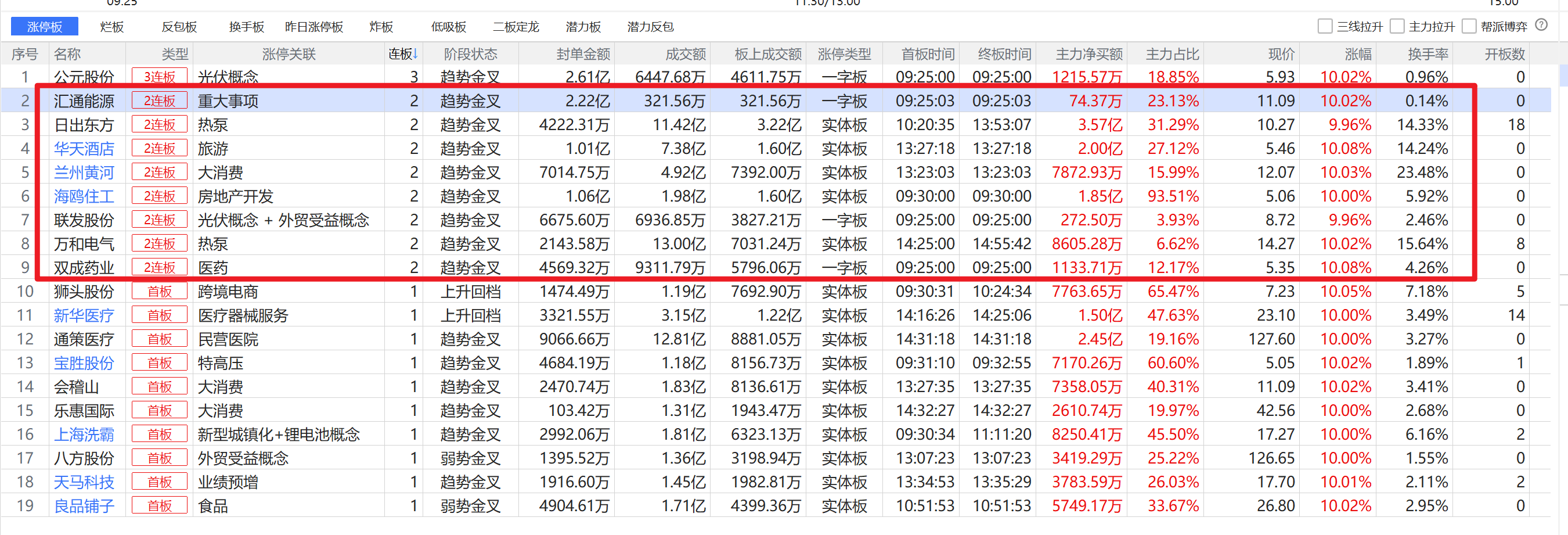
Task: Click the 首板 tag for 狮头股份
Action: [x=160, y=291]
